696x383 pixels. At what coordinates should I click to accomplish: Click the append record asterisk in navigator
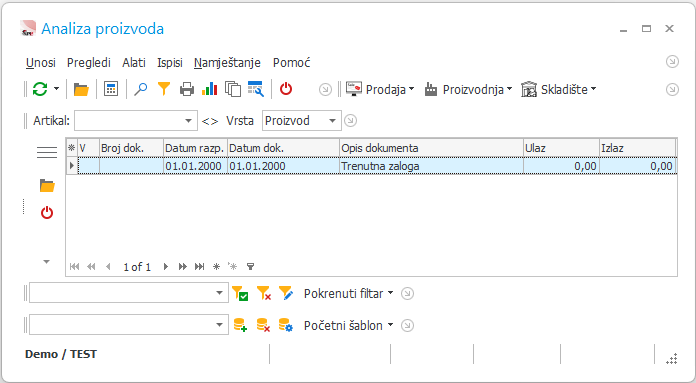[x=216, y=266]
